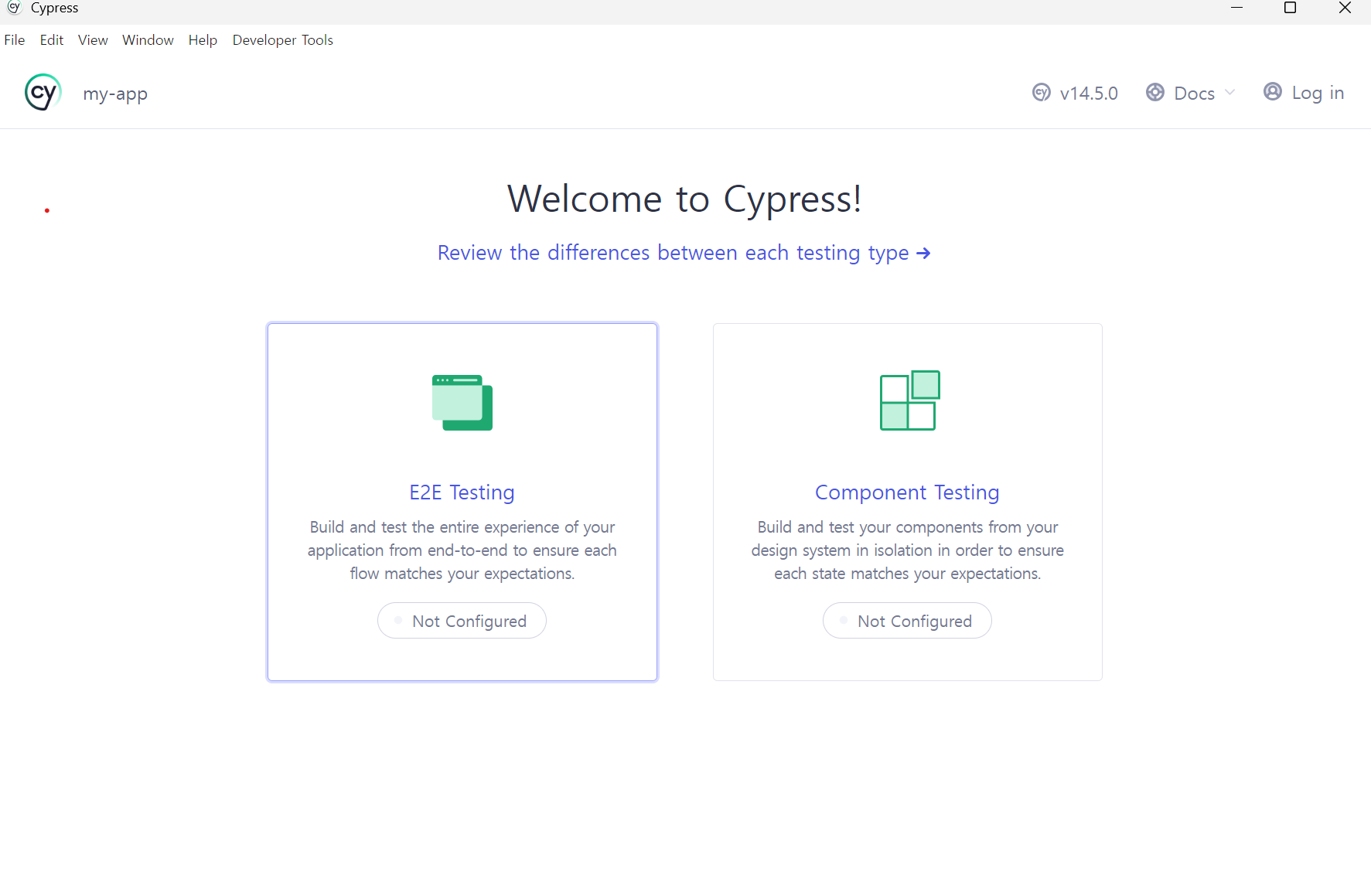
Task: Click the Cypress version icon beside v14.5.0
Action: (1042, 93)
